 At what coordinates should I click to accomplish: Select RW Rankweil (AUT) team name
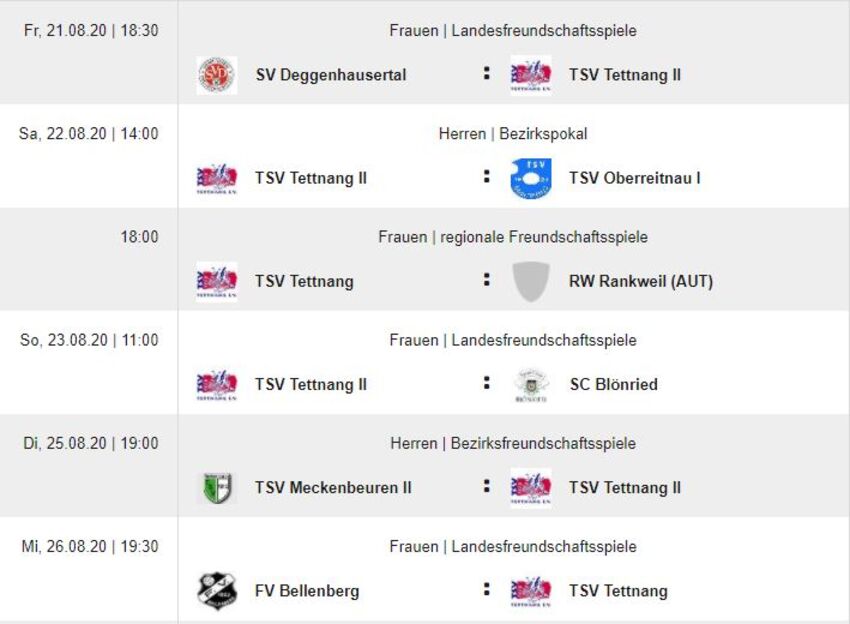(x=640, y=281)
